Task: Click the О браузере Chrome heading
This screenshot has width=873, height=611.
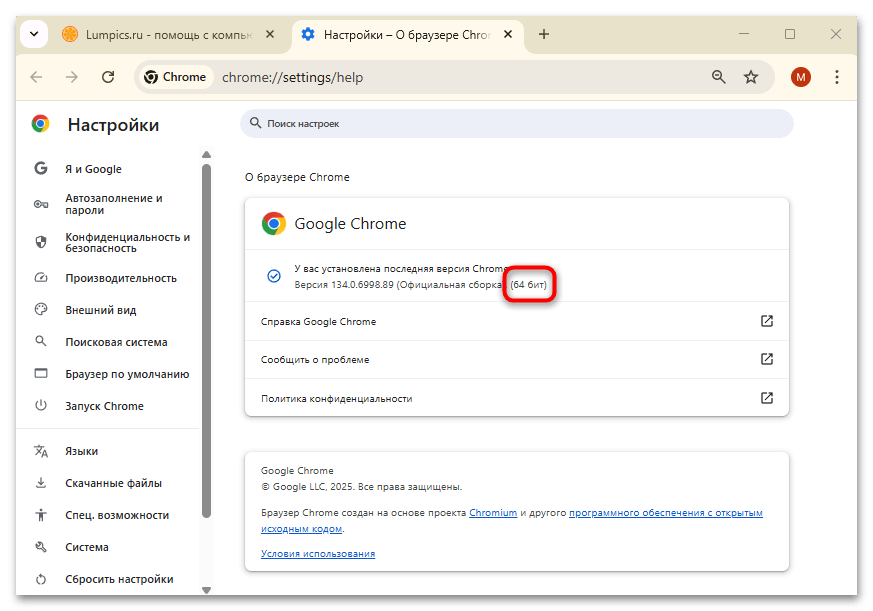Action: pyautogui.click(x=297, y=177)
